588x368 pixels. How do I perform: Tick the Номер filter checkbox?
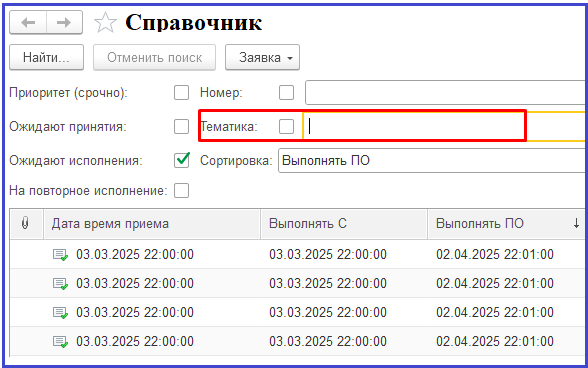point(286,92)
